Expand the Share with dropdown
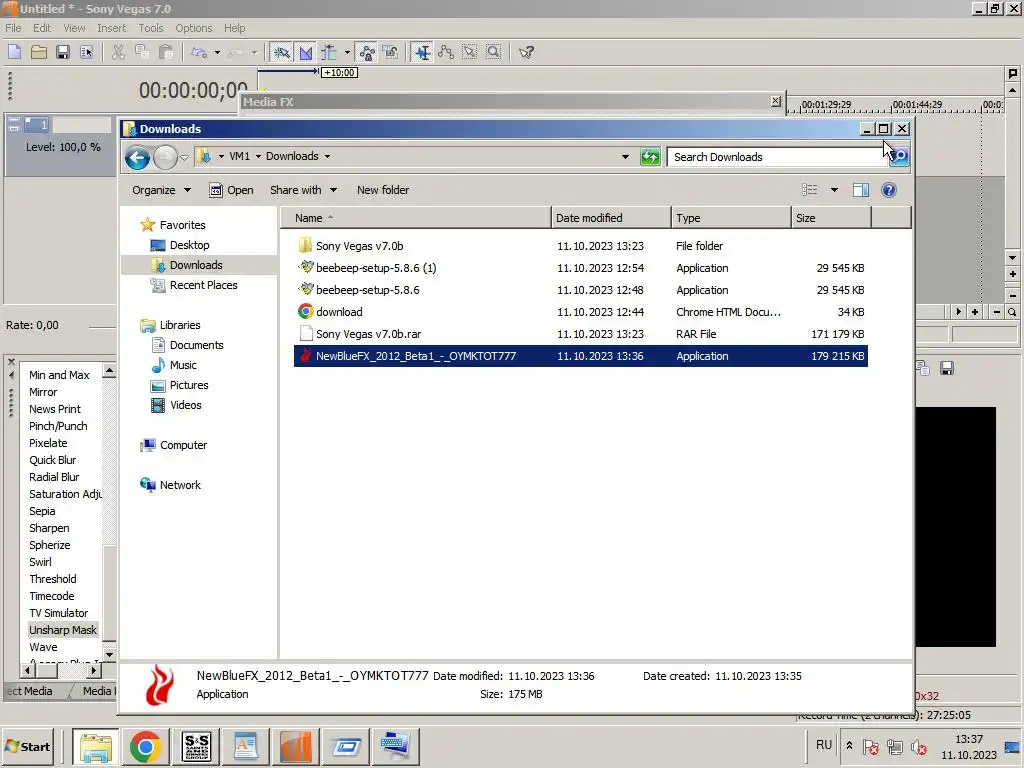This screenshot has width=1024, height=768. pos(303,190)
